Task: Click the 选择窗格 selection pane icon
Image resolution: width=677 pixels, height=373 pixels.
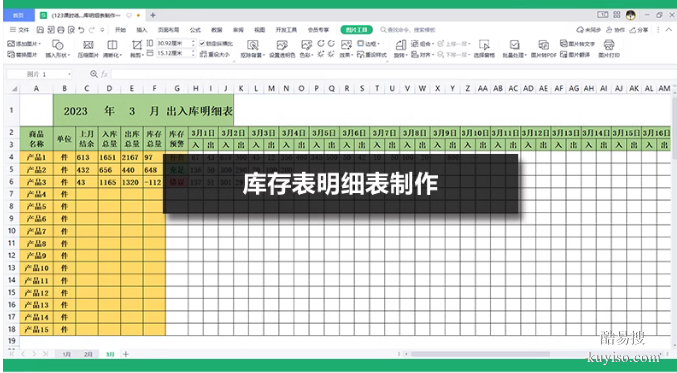Action: [x=484, y=45]
